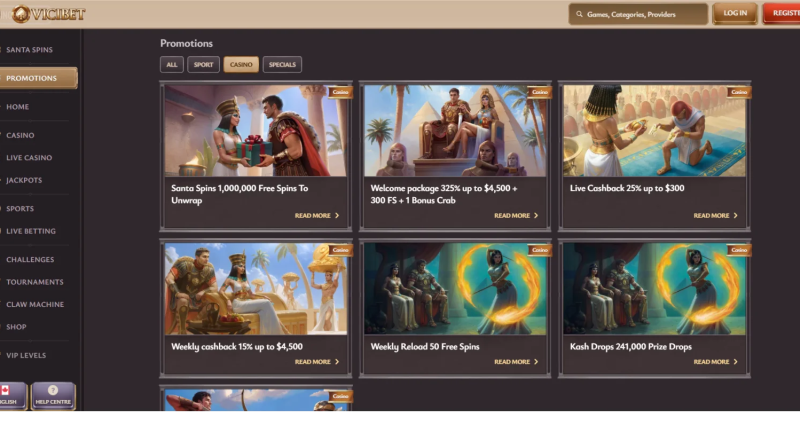Open the Casino sidebar item
The width and height of the screenshot is (800, 440).
coord(20,135)
